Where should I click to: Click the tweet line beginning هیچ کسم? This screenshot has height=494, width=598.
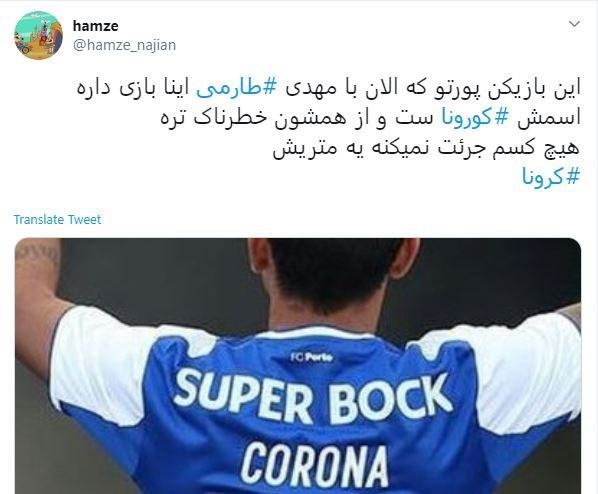point(426,147)
